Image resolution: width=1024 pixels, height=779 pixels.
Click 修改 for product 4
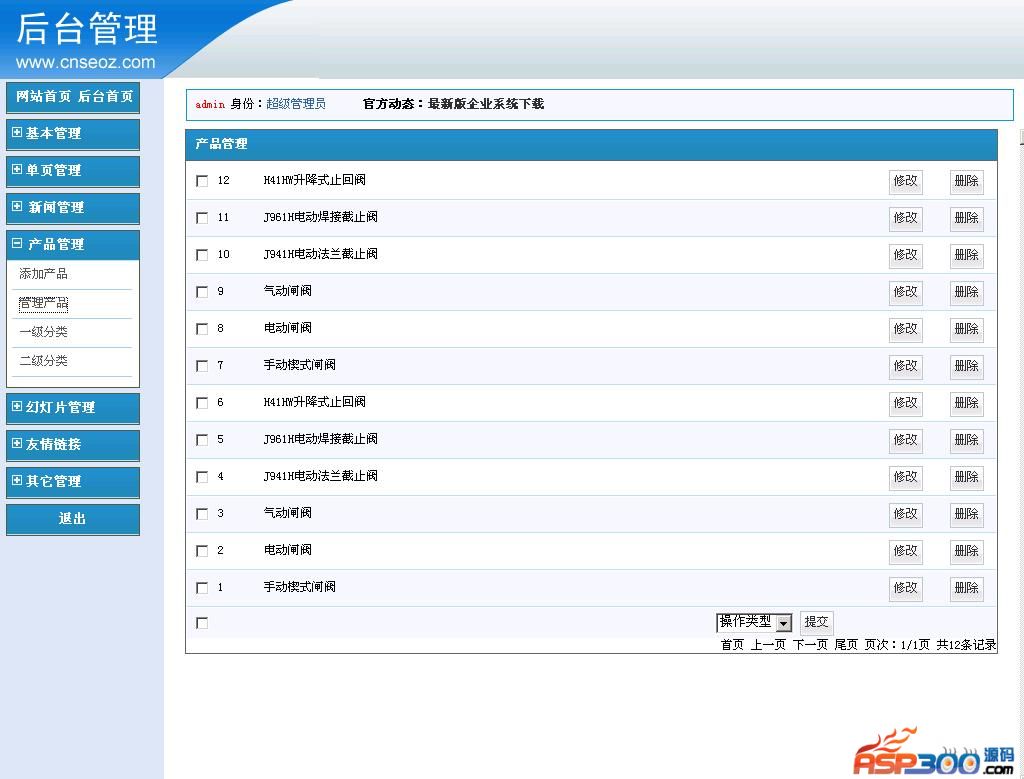point(906,477)
